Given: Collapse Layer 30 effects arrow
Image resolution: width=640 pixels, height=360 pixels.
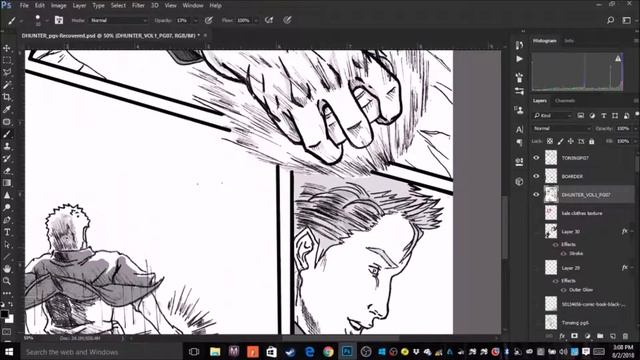Looking at the screenshot, I should coord(632,231).
